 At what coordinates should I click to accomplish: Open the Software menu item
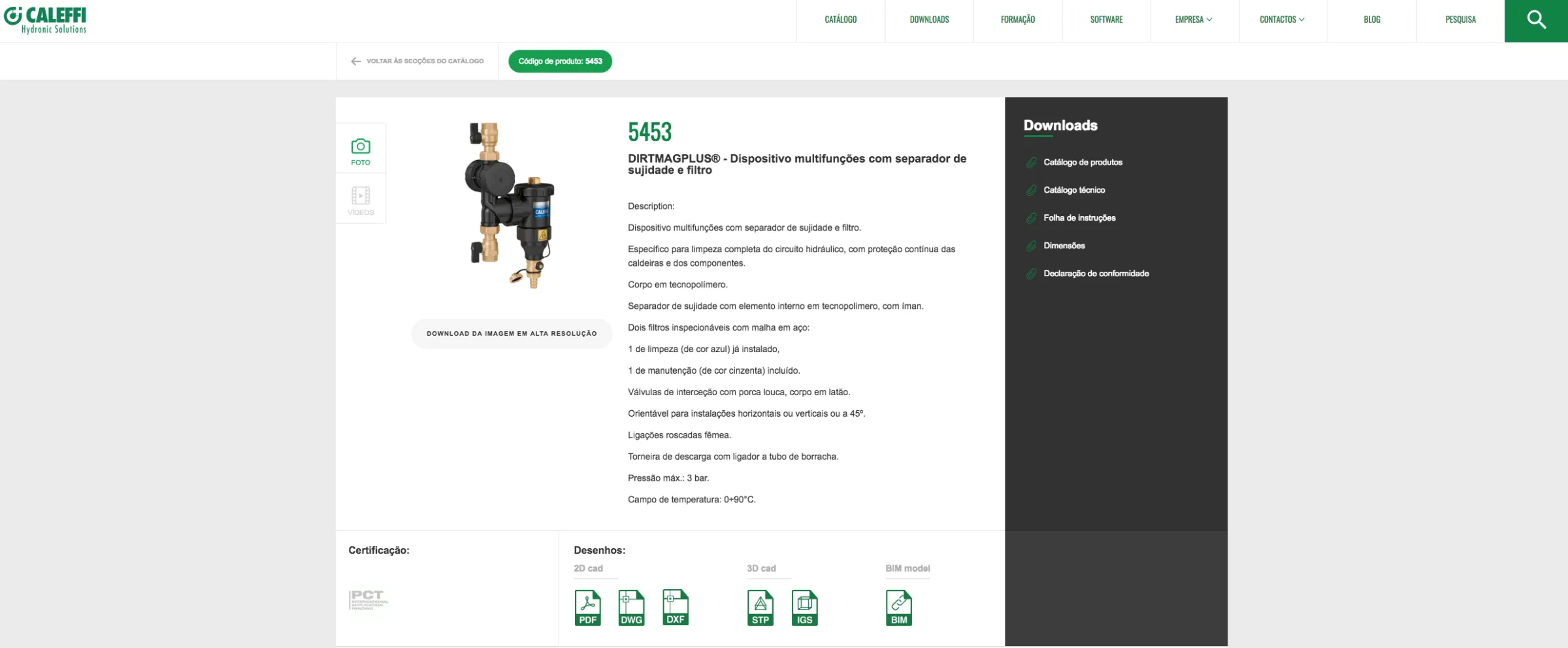(1106, 20)
